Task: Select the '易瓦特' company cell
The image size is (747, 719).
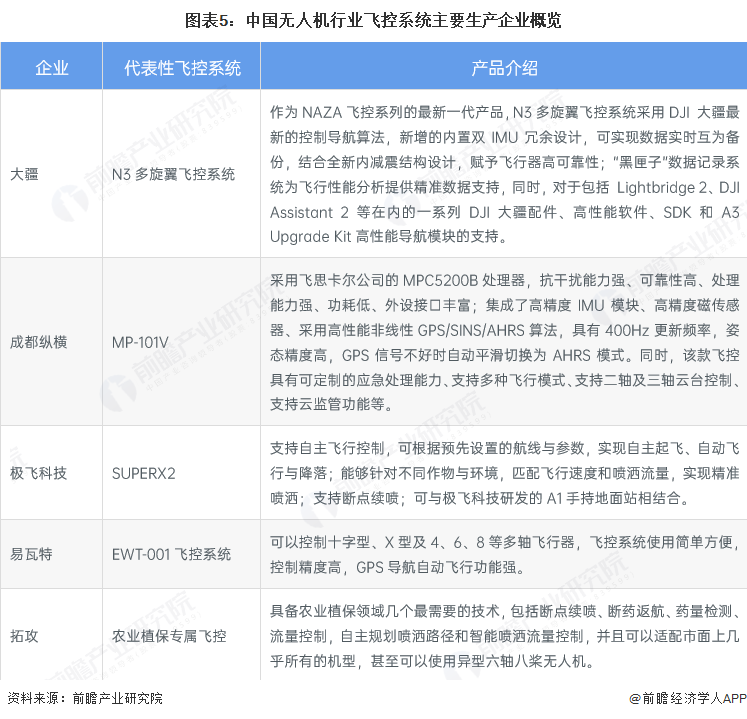Action: 51,554
